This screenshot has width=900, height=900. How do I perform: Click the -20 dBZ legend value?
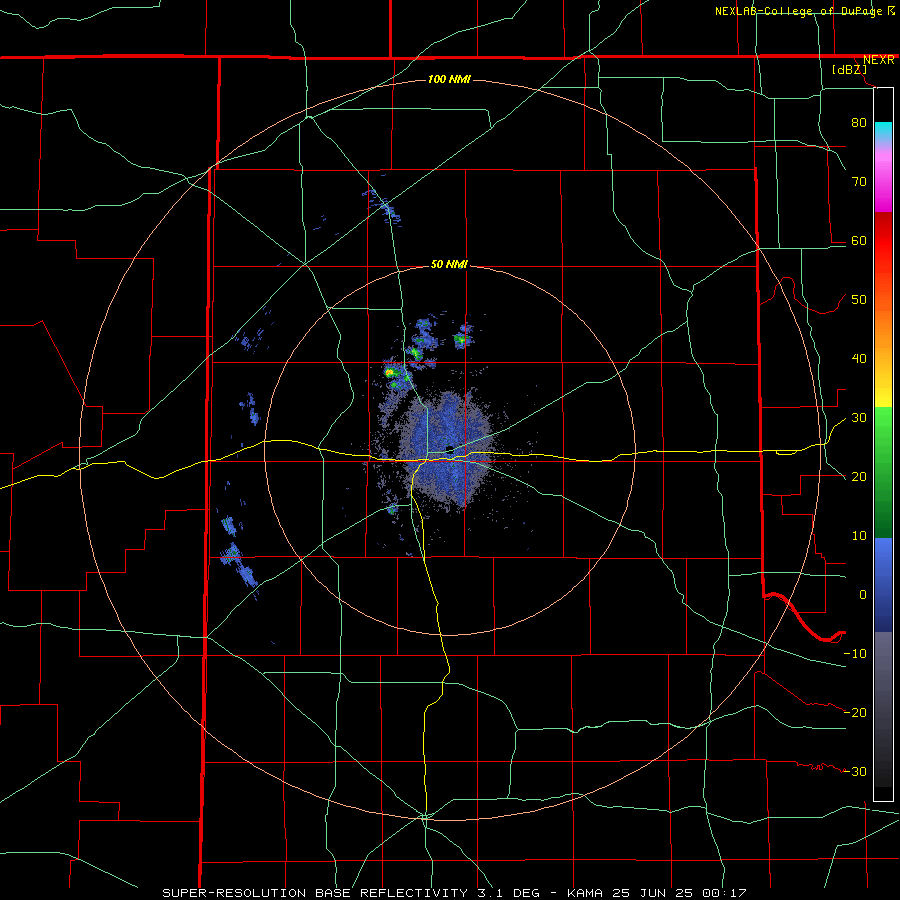pyautogui.click(x=855, y=712)
